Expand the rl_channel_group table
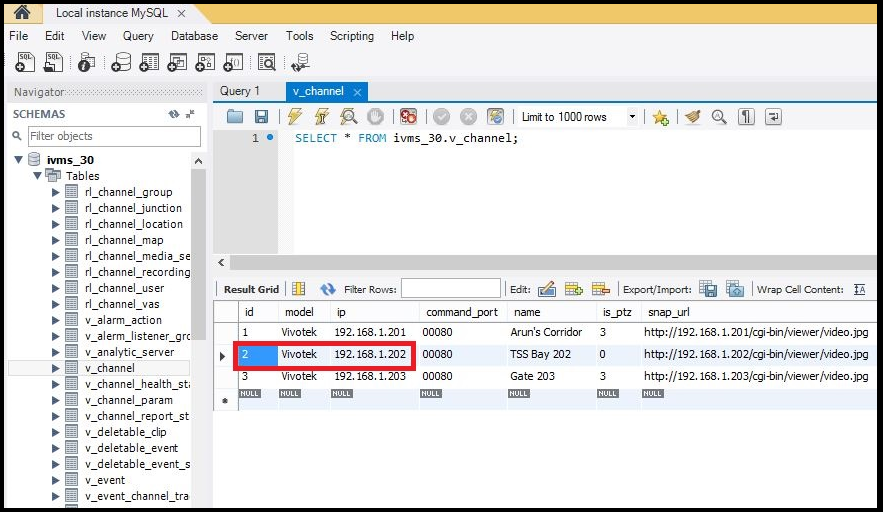The width and height of the screenshot is (883, 512). [55, 192]
